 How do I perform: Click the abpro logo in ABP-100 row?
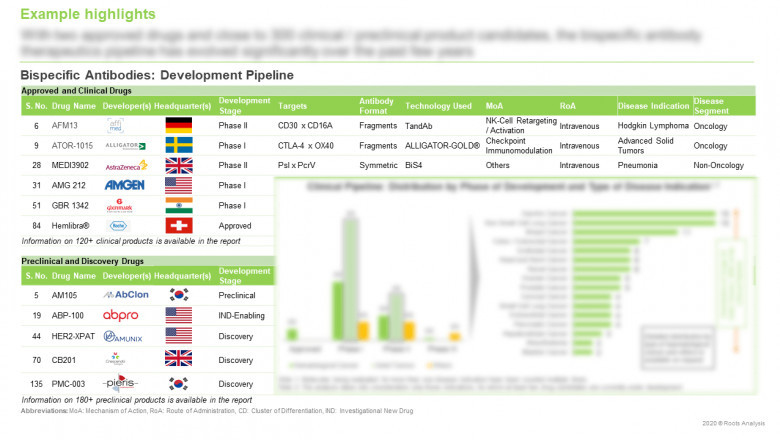coord(120,315)
